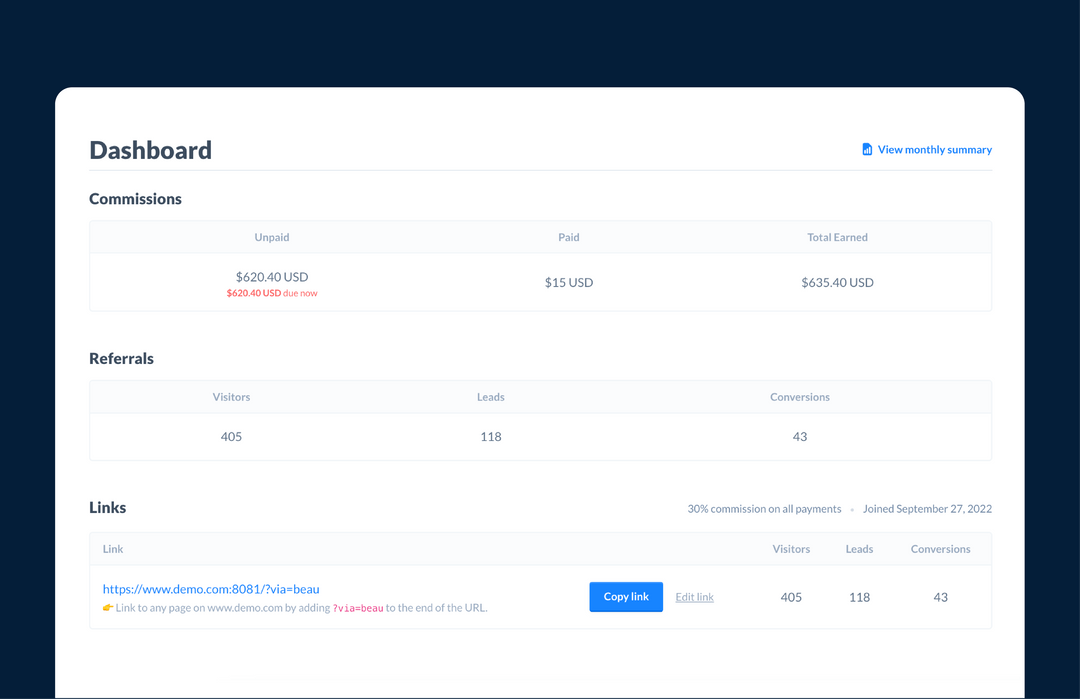The image size is (1080, 699).
Task: Click the Paid column header
Action: click(568, 237)
